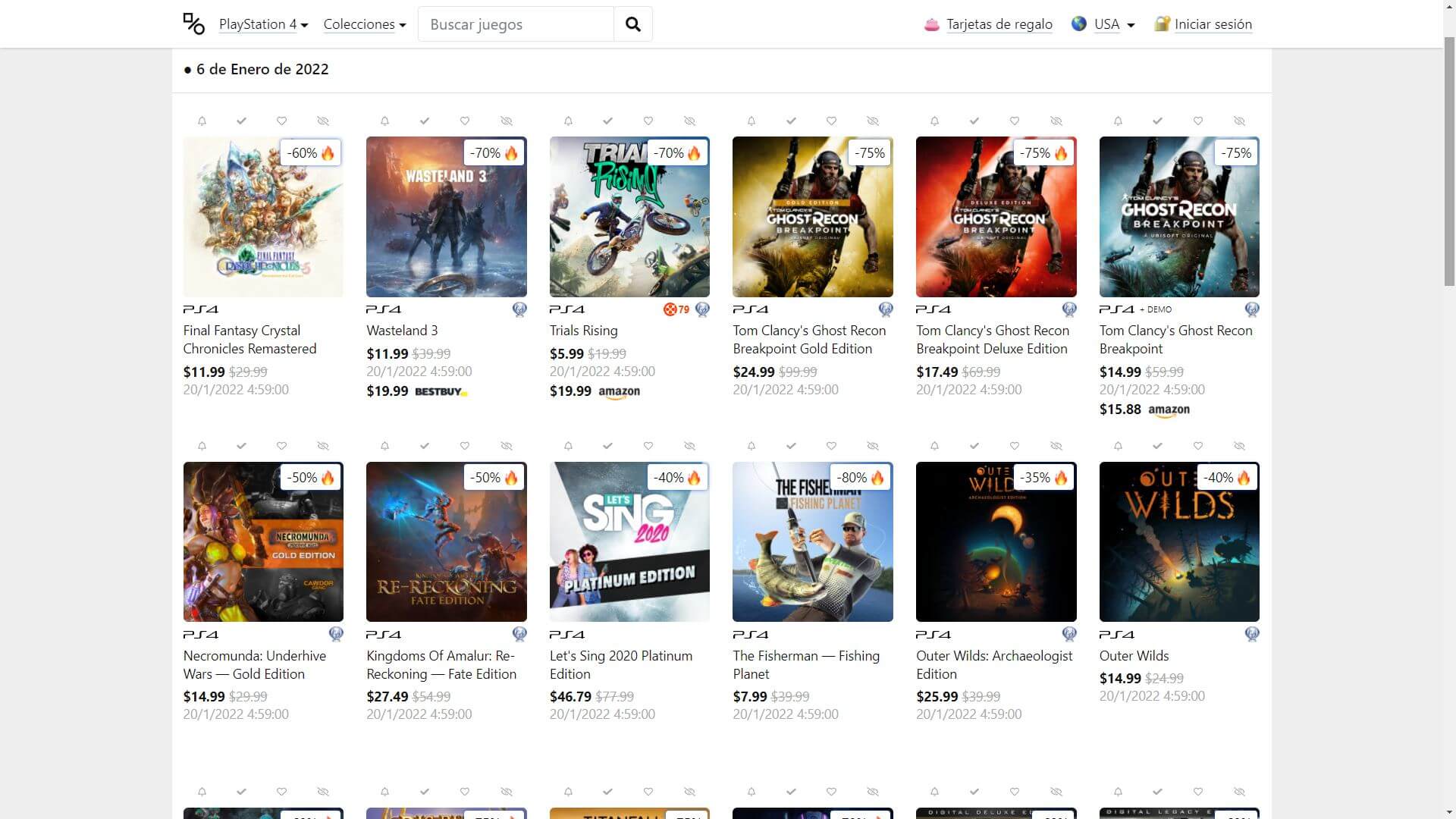Image resolution: width=1456 pixels, height=819 pixels.
Task: Mark Final Fantasy Crystal Chronicles as owned checkmark
Action: [x=241, y=121]
